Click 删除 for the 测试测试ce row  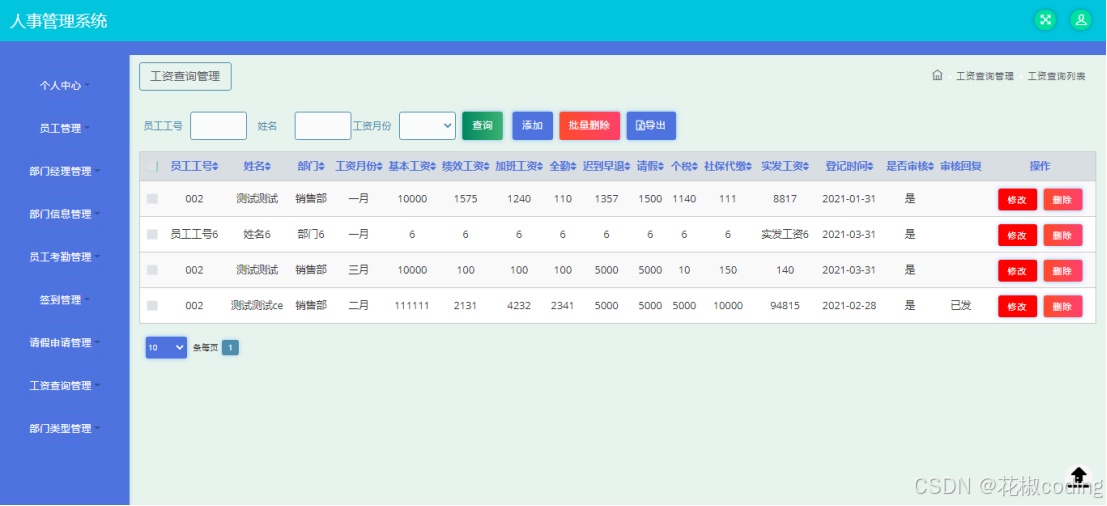coord(1062,306)
